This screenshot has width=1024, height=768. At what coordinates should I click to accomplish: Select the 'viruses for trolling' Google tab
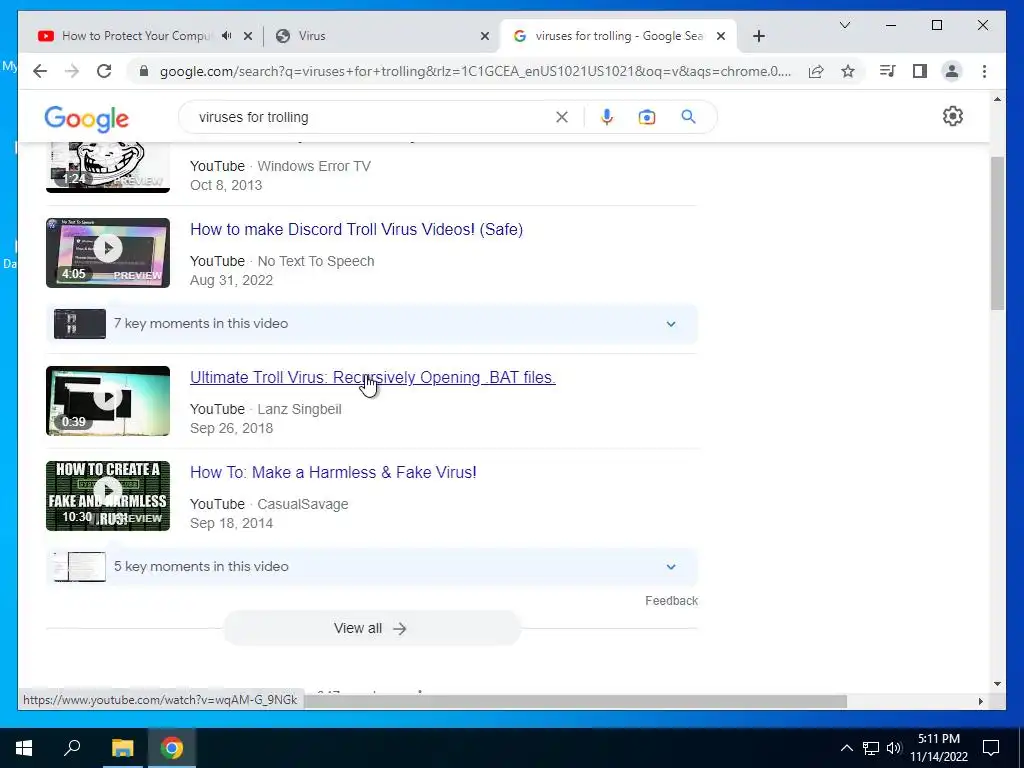(618, 36)
